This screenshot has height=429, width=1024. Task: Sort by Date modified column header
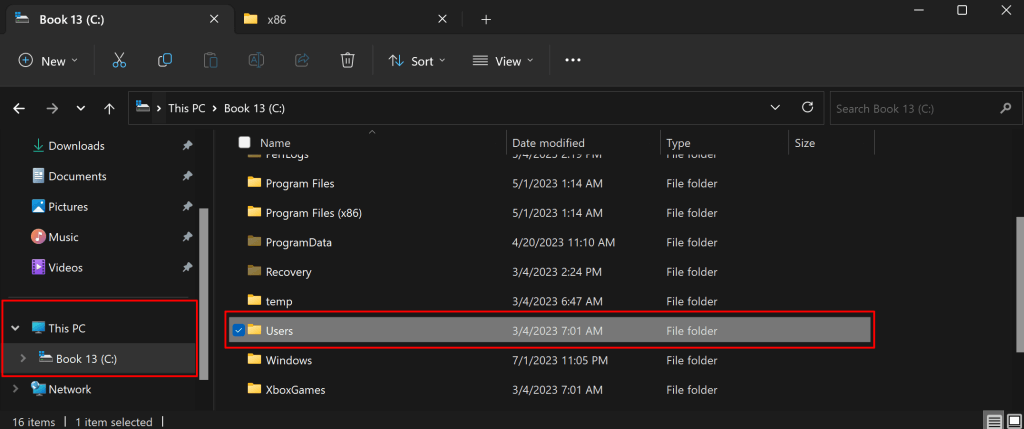pyautogui.click(x=548, y=143)
